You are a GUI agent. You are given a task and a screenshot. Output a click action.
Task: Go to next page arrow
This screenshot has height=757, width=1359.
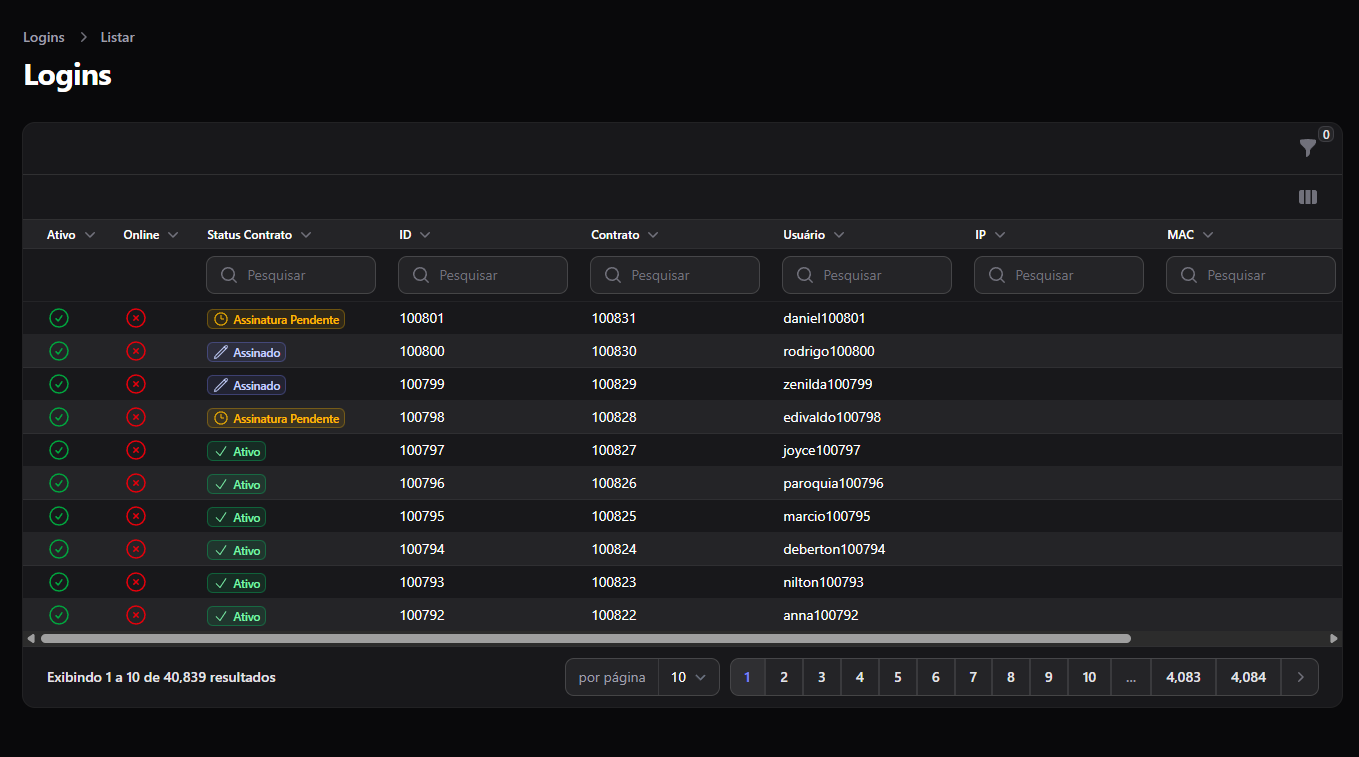coord(1300,677)
